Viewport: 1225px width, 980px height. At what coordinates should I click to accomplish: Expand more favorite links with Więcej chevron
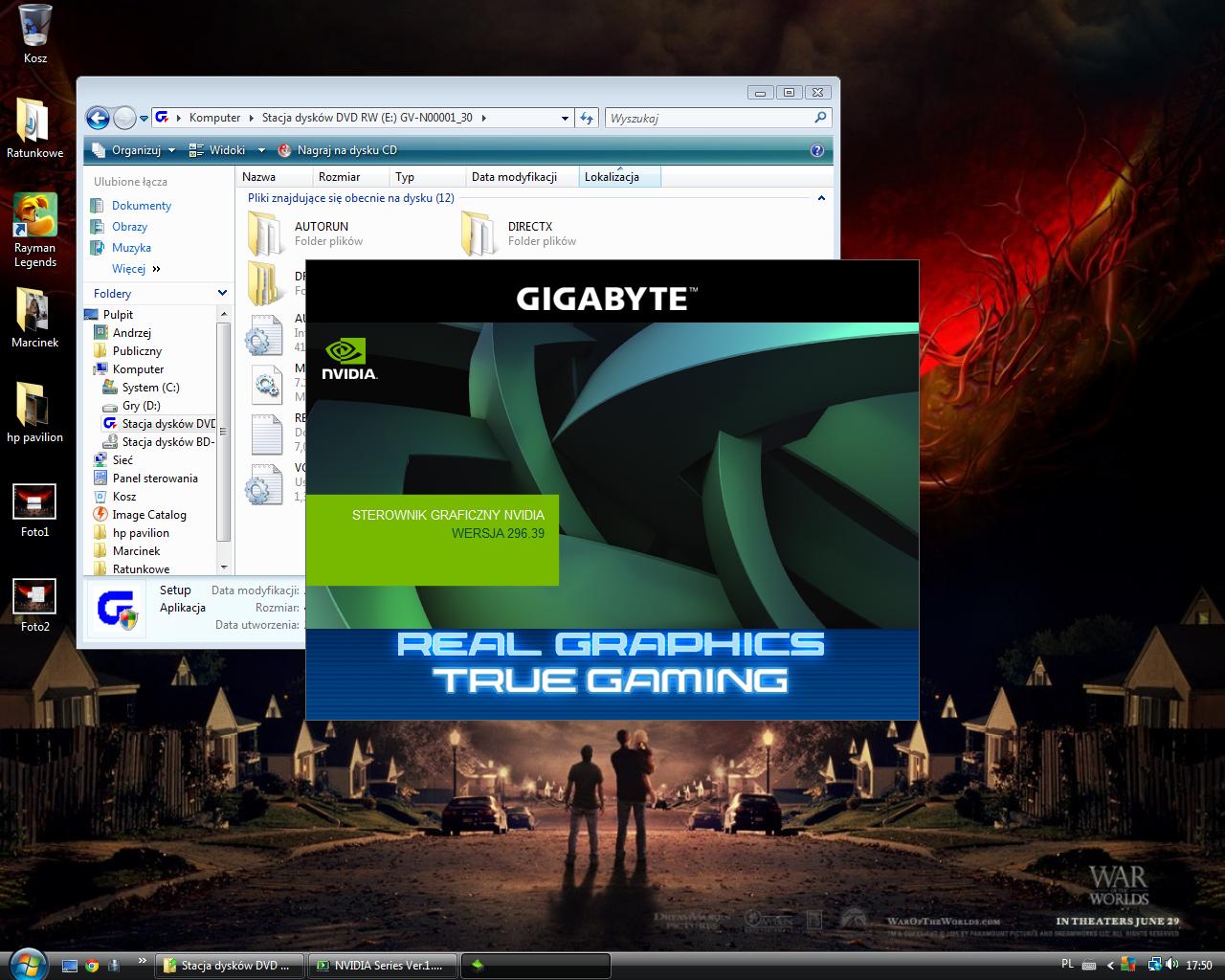click(156, 269)
